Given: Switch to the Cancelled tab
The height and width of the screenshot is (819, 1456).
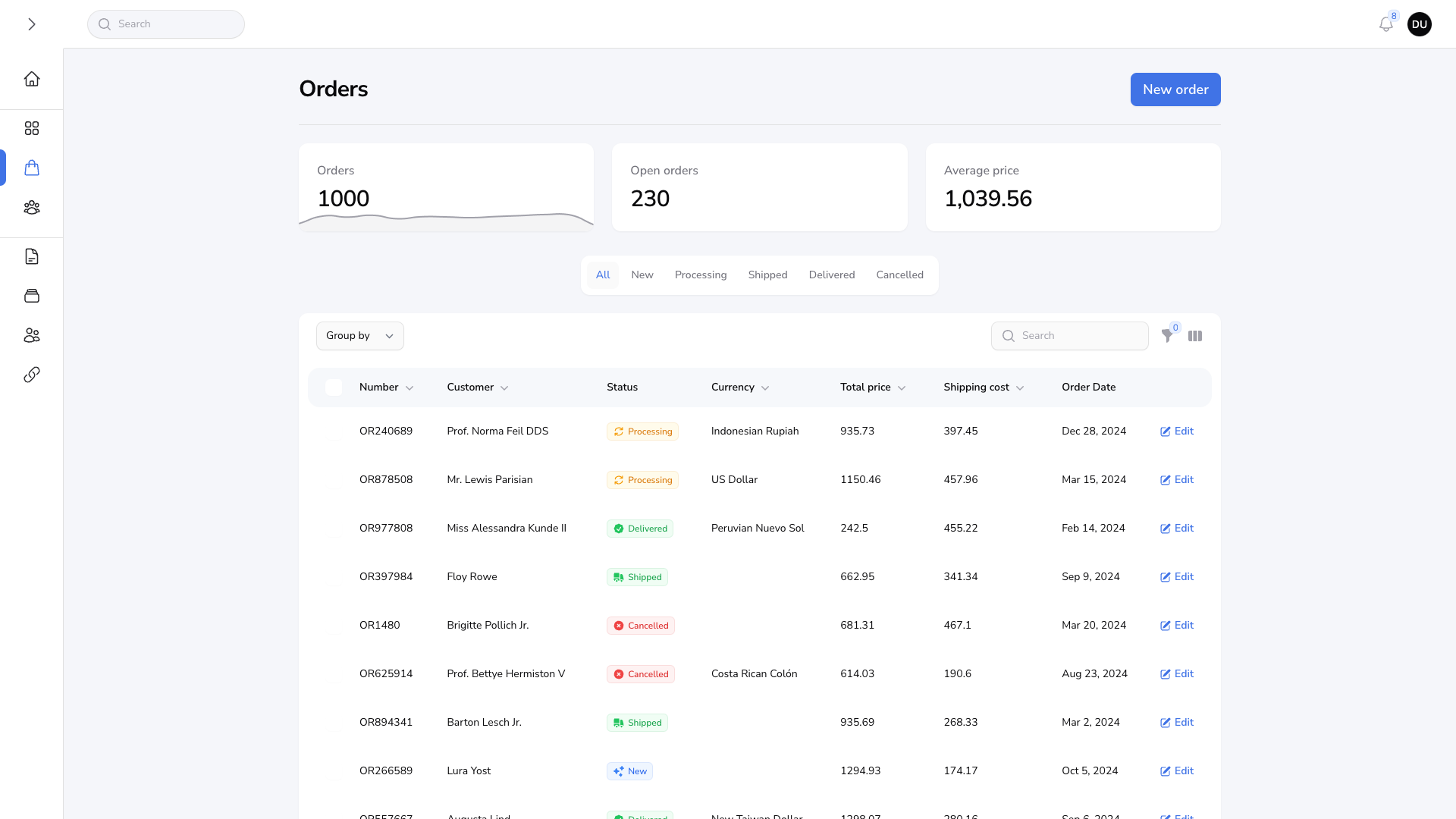Looking at the screenshot, I should tap(899, 275).
